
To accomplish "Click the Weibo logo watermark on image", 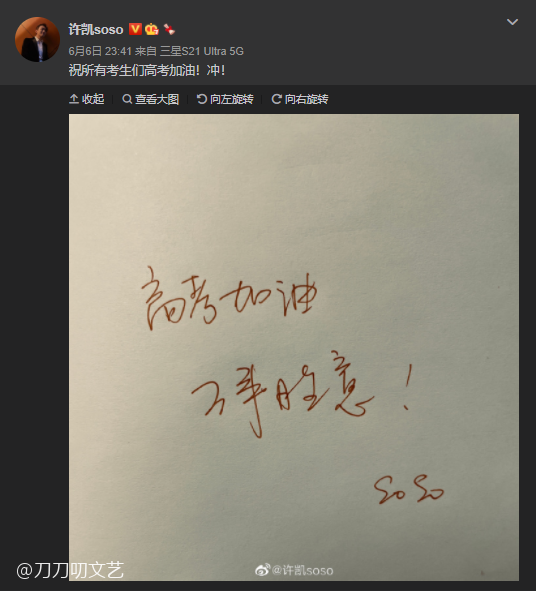I will 262,570.
